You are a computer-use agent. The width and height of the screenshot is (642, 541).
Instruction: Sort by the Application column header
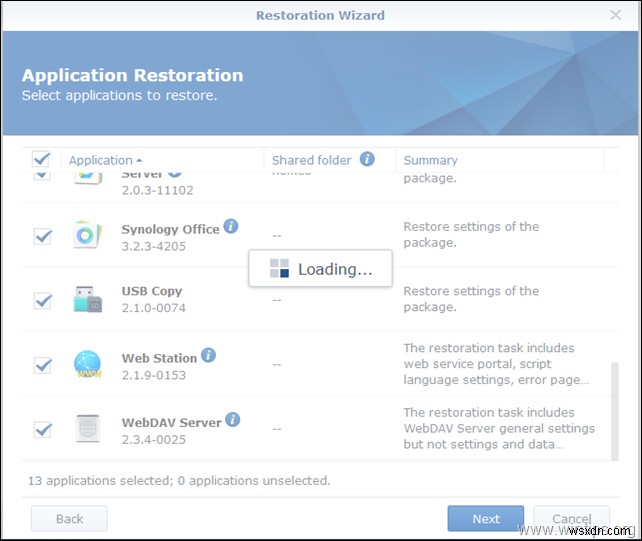[163, 160]
